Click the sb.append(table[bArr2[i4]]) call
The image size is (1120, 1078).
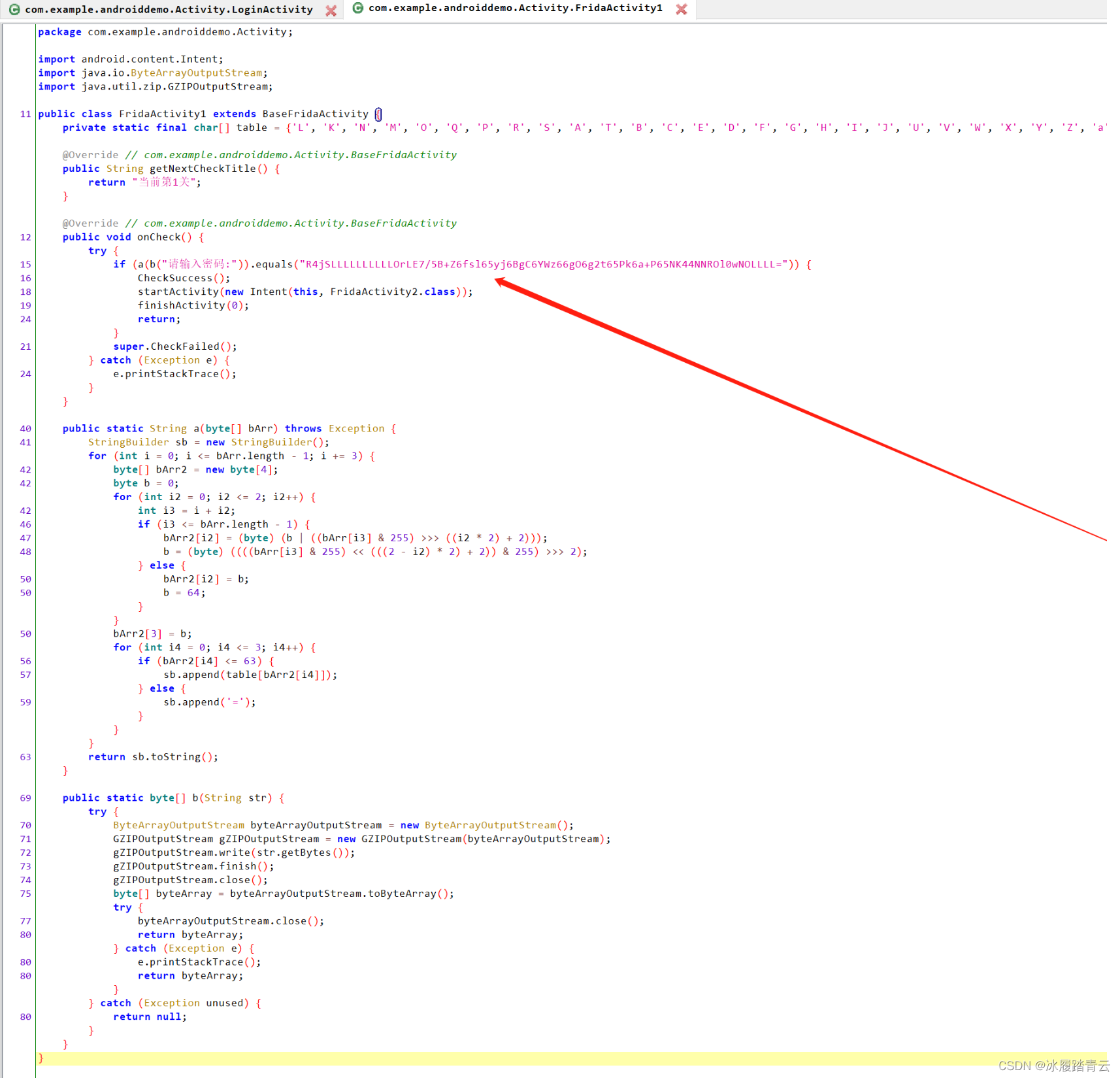click(x=250, y=675)
